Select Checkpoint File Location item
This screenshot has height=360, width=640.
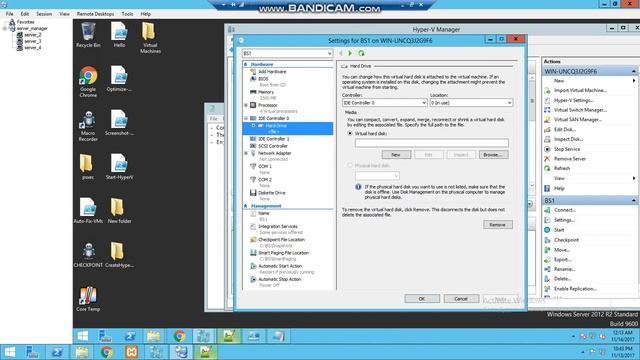tap(281, 240)
